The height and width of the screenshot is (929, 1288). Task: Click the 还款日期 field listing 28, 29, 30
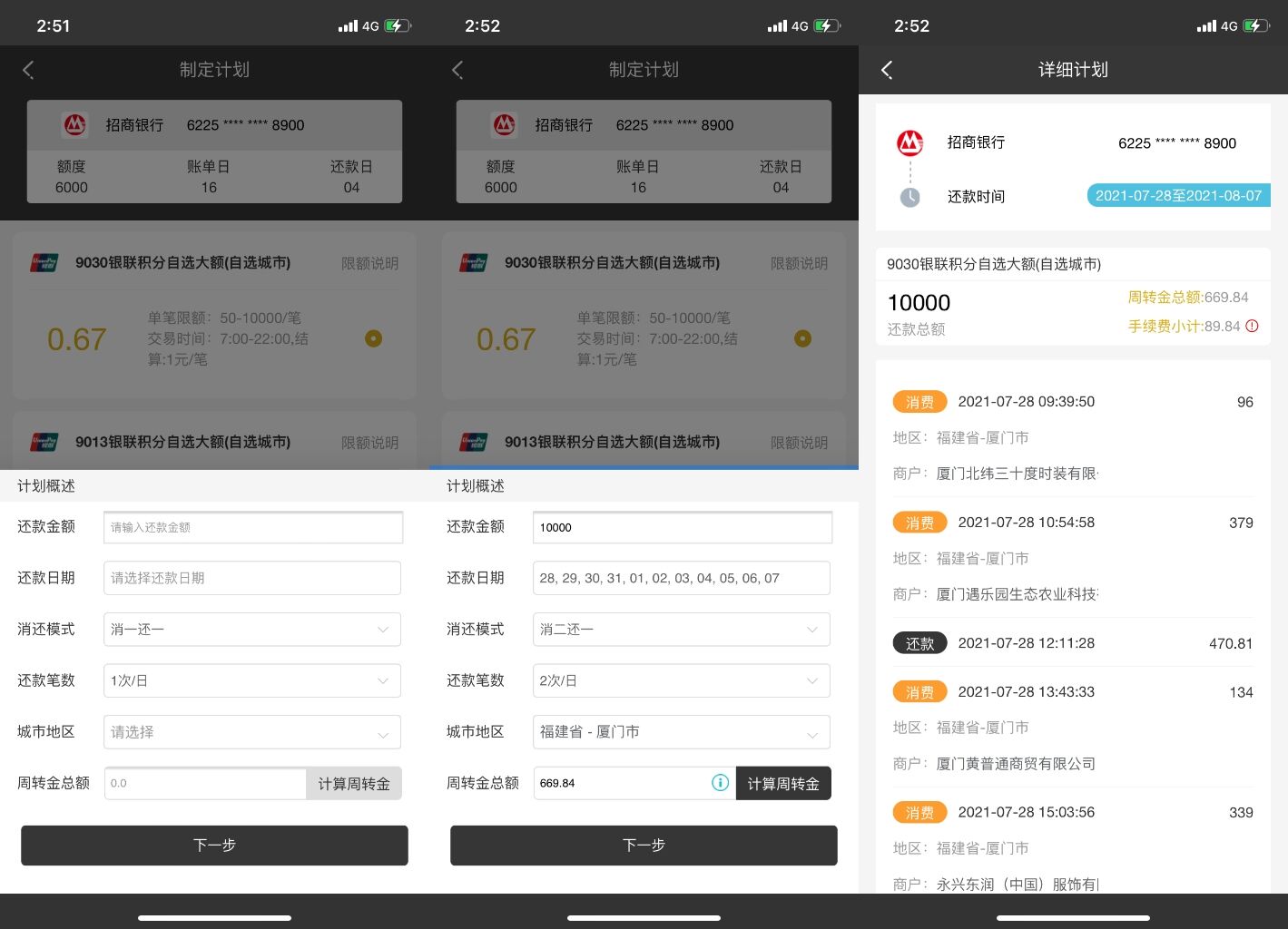click(681, 578)
